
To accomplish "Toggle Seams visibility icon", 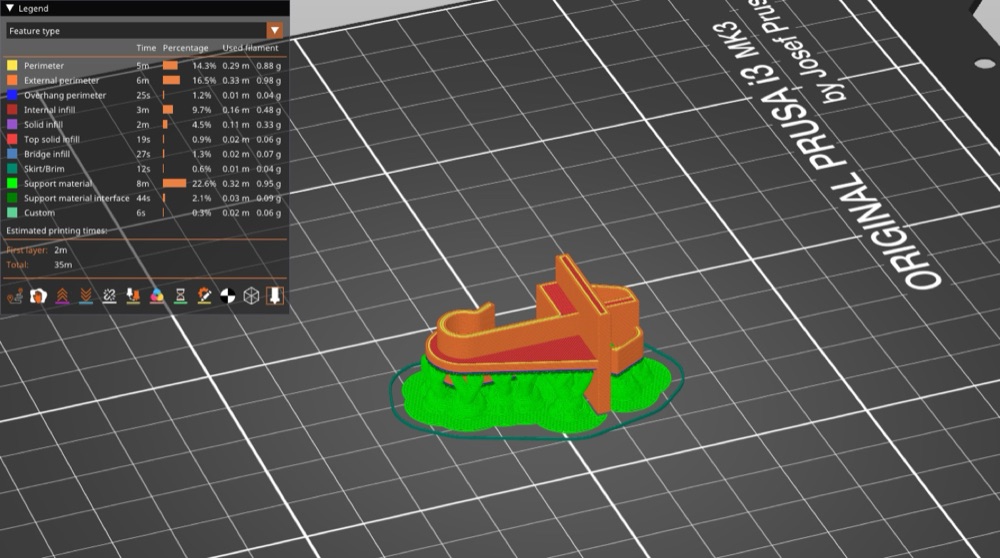I will tap(109, 296).
